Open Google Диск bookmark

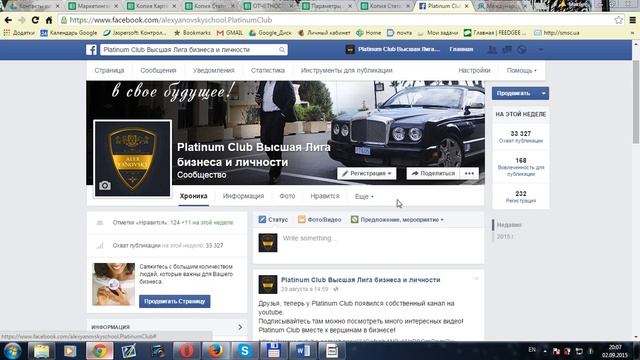[x=270, y=33]
